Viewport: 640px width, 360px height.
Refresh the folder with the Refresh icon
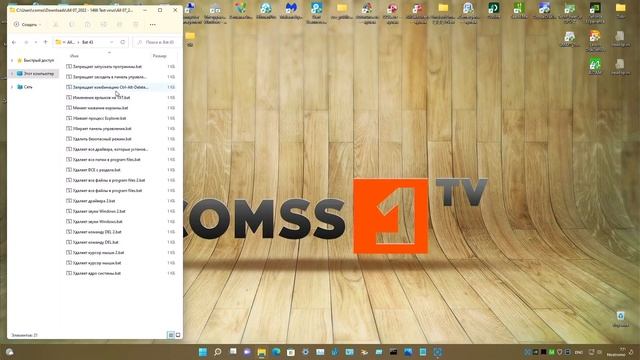coord(122,42)
